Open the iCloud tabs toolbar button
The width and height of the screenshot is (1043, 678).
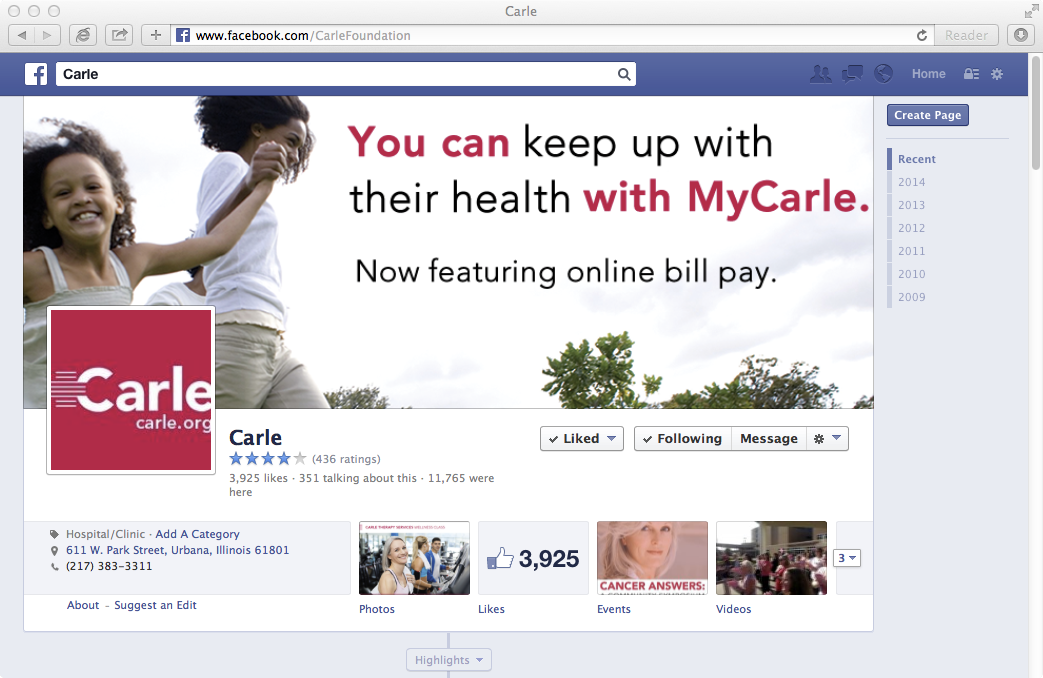pos(83,35)
